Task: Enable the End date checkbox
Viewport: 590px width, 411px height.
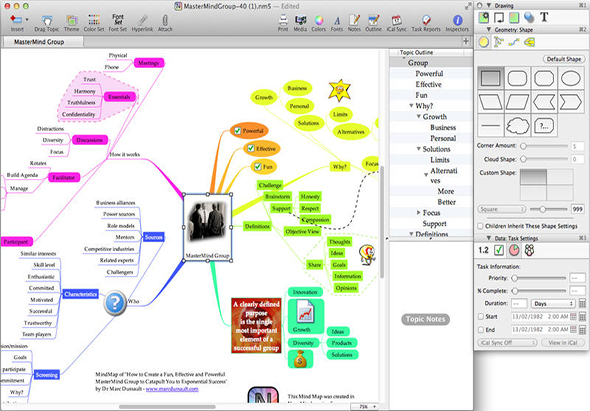Action: (481, 330)
